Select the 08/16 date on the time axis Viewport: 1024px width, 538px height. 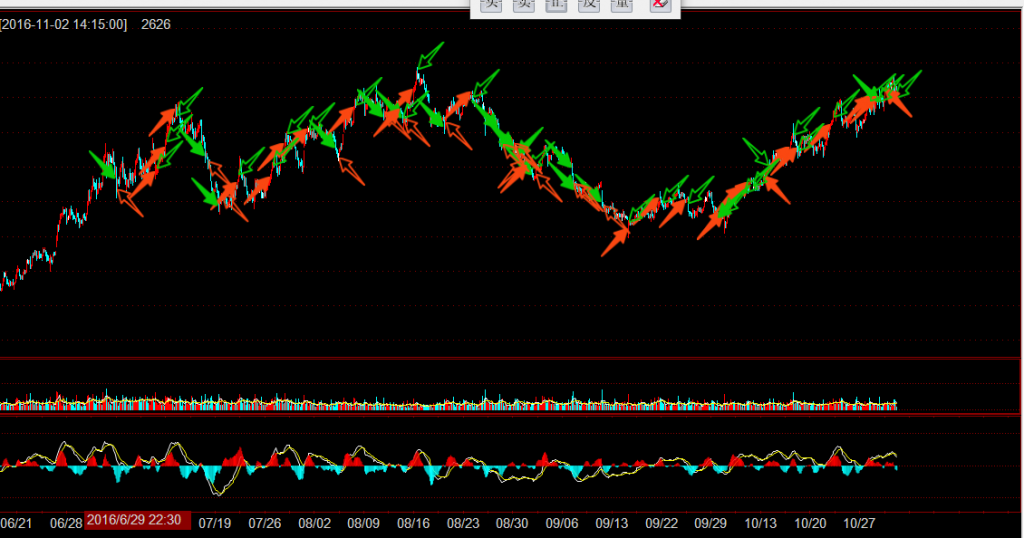tap(413, 523)
